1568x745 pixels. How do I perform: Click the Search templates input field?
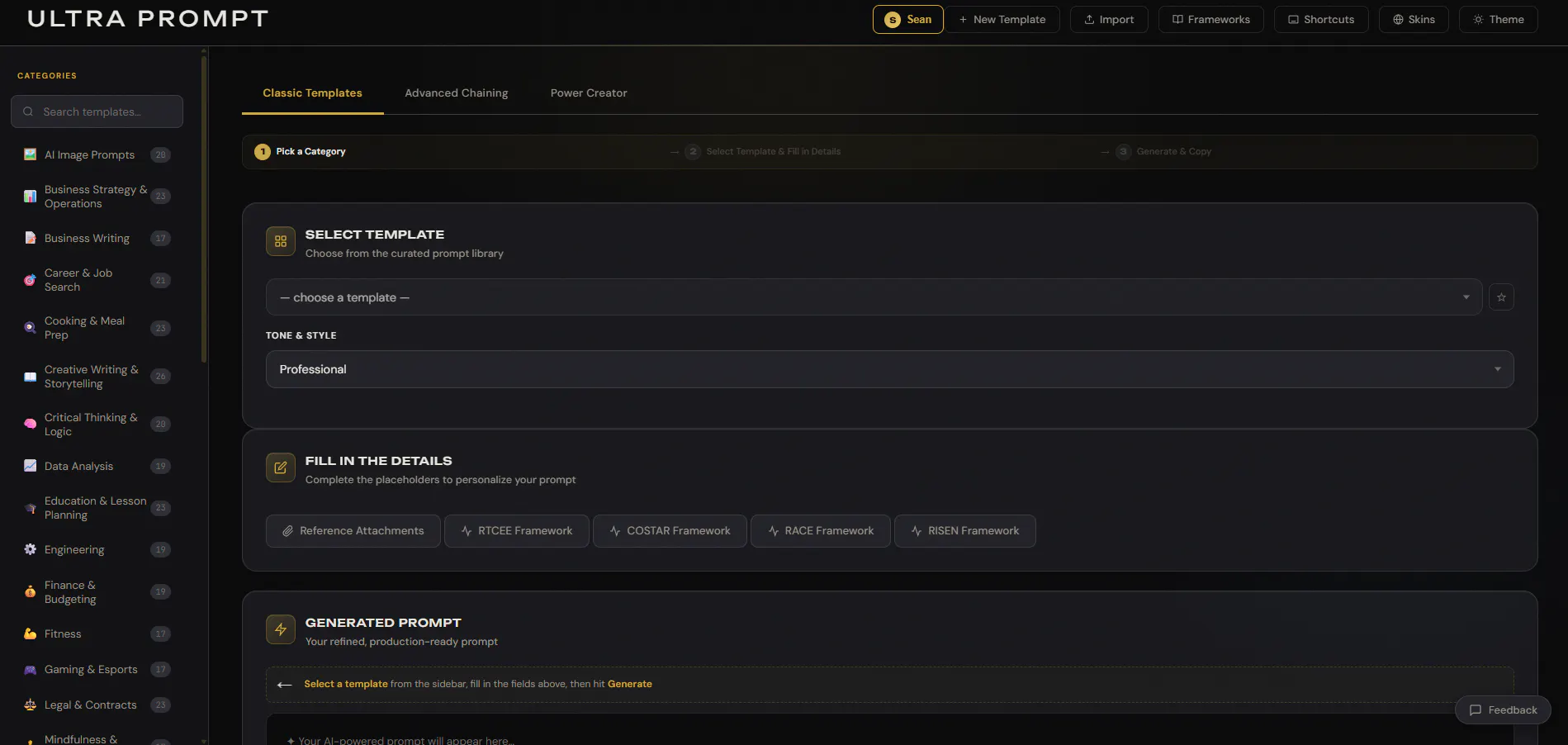(x=97, y=112)
